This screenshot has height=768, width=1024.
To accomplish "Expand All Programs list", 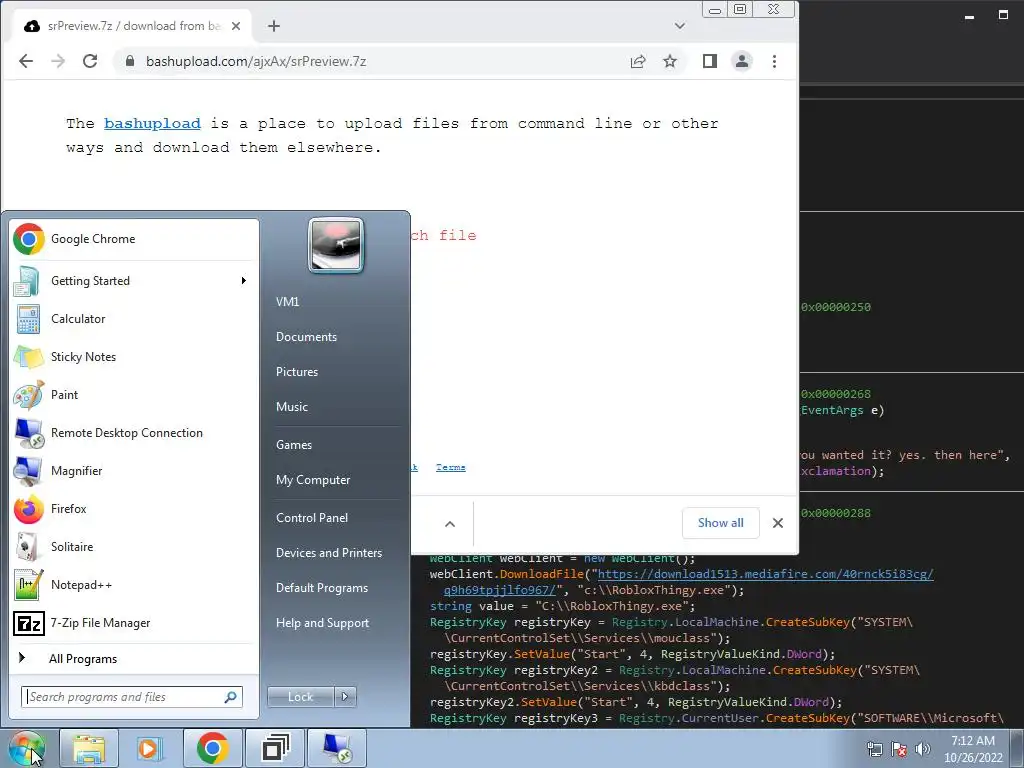I will (135, 658).
